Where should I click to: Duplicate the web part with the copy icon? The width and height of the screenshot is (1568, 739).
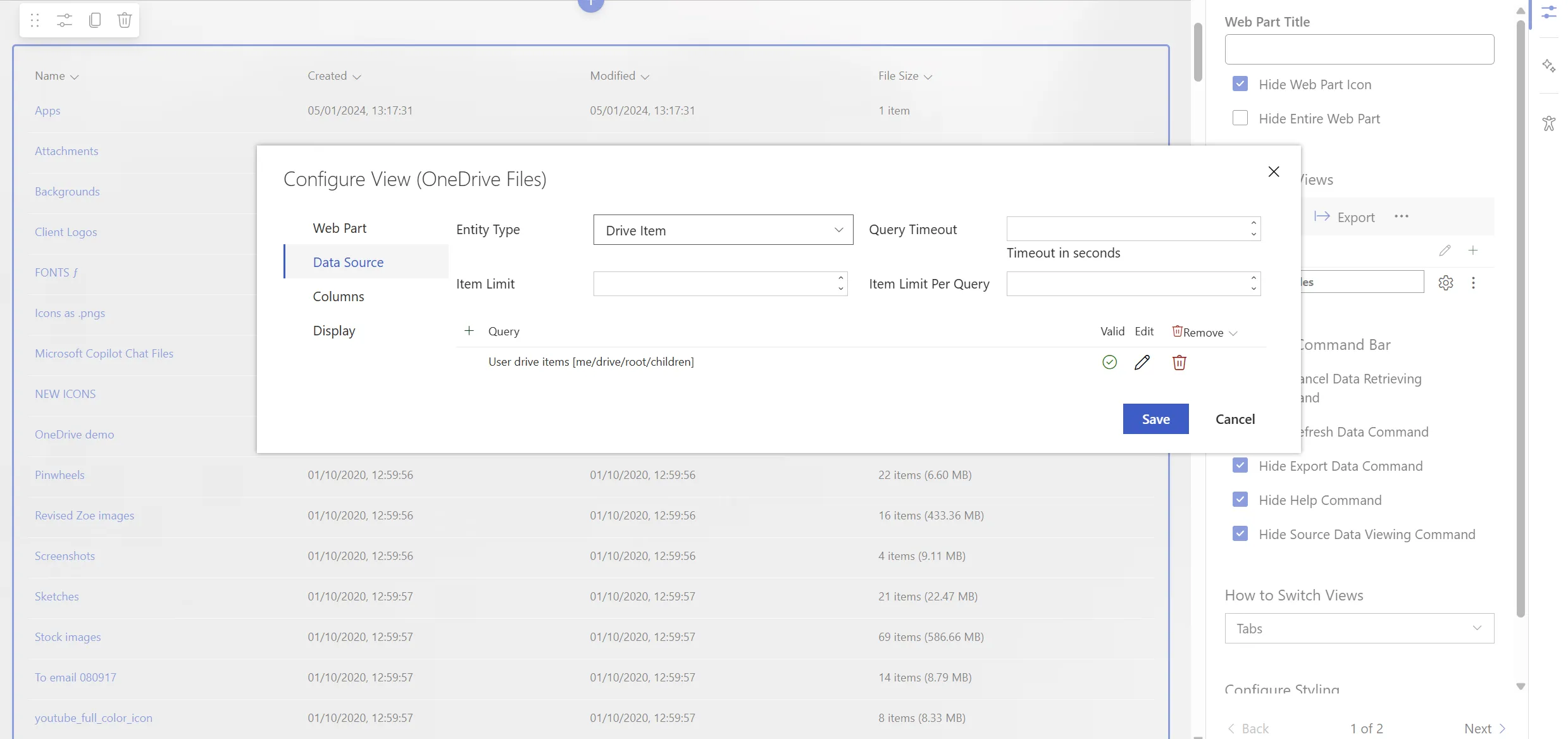95,20
